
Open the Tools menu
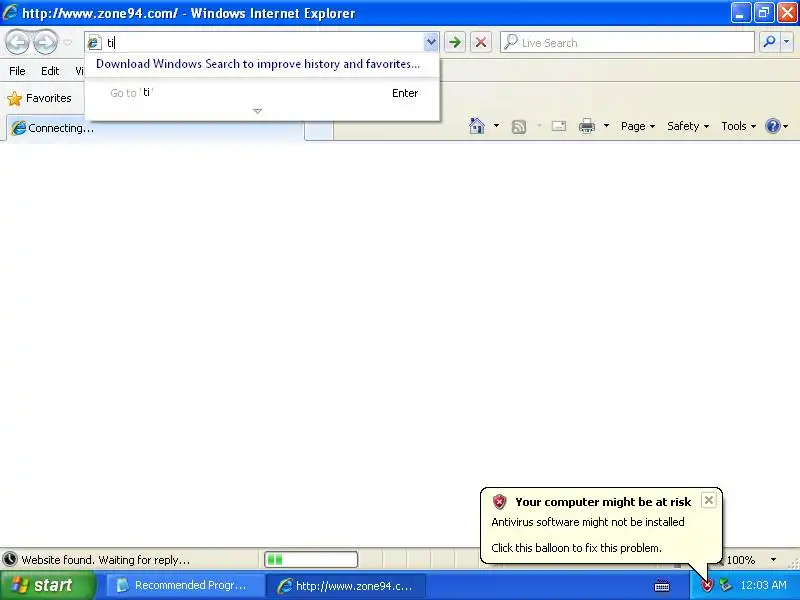pos(738,126)
